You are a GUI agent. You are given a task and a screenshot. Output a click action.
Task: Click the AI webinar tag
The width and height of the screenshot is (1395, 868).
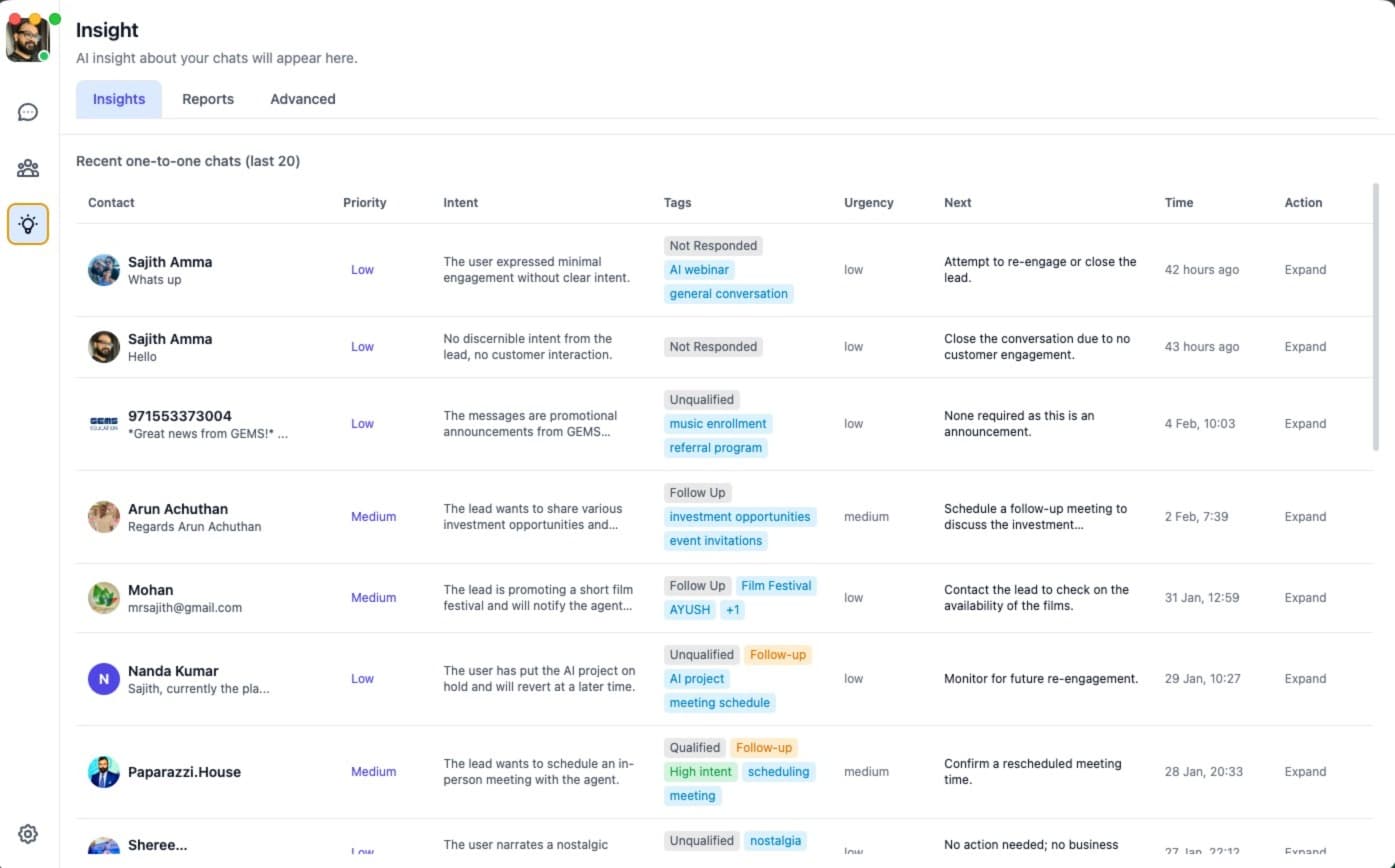point(698,269)
